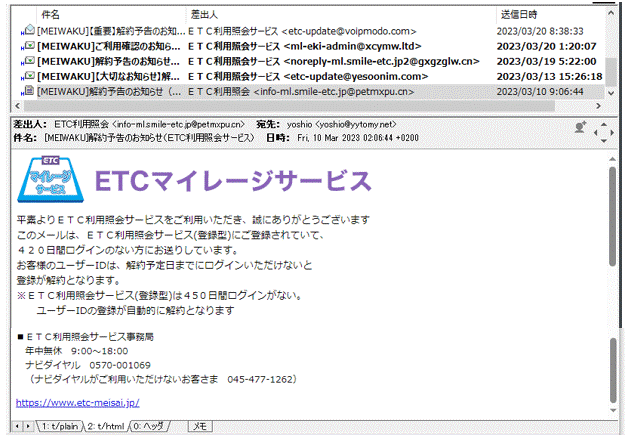Click mail icon of the 2023/03/20 8:38:33 message
The width and height of the screenshot is (630, 438).
click(x=27, y=32)
